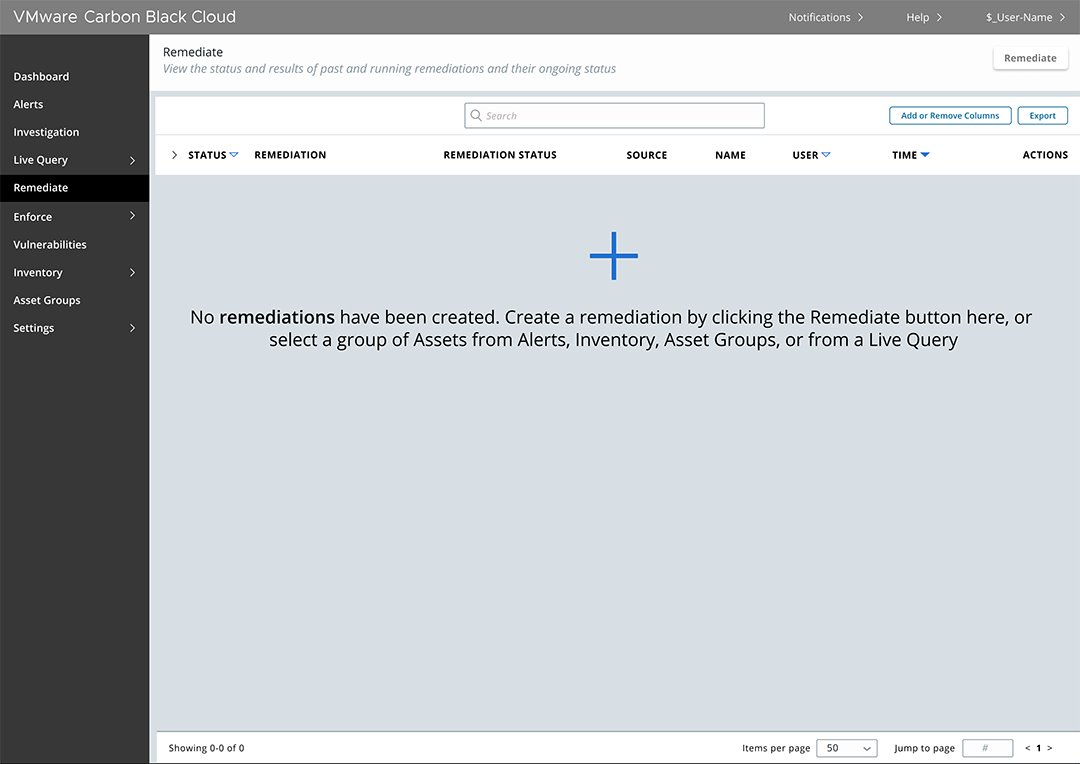The width and height of the screenshot is (1080, 764).
Task: Click the Remediate button at top right
Action: pos(1030,58)
